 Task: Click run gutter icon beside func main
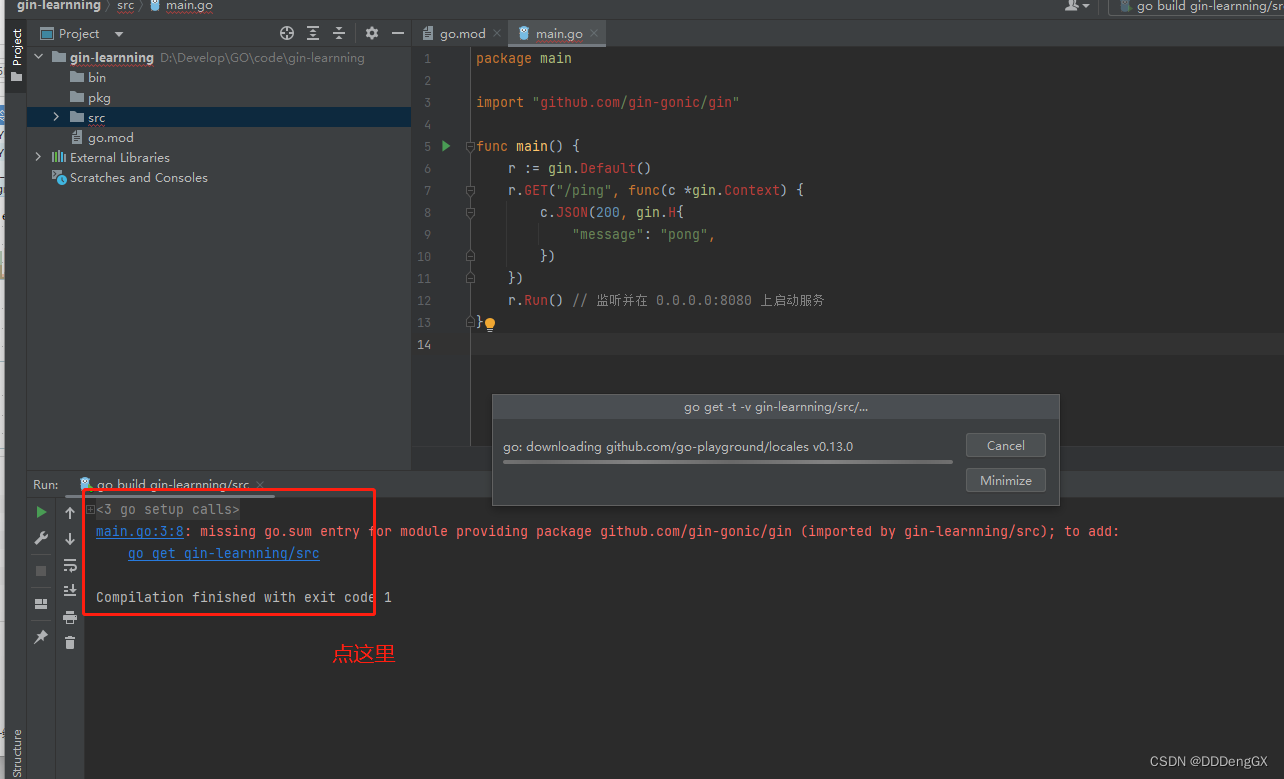[x=446, y=146]
